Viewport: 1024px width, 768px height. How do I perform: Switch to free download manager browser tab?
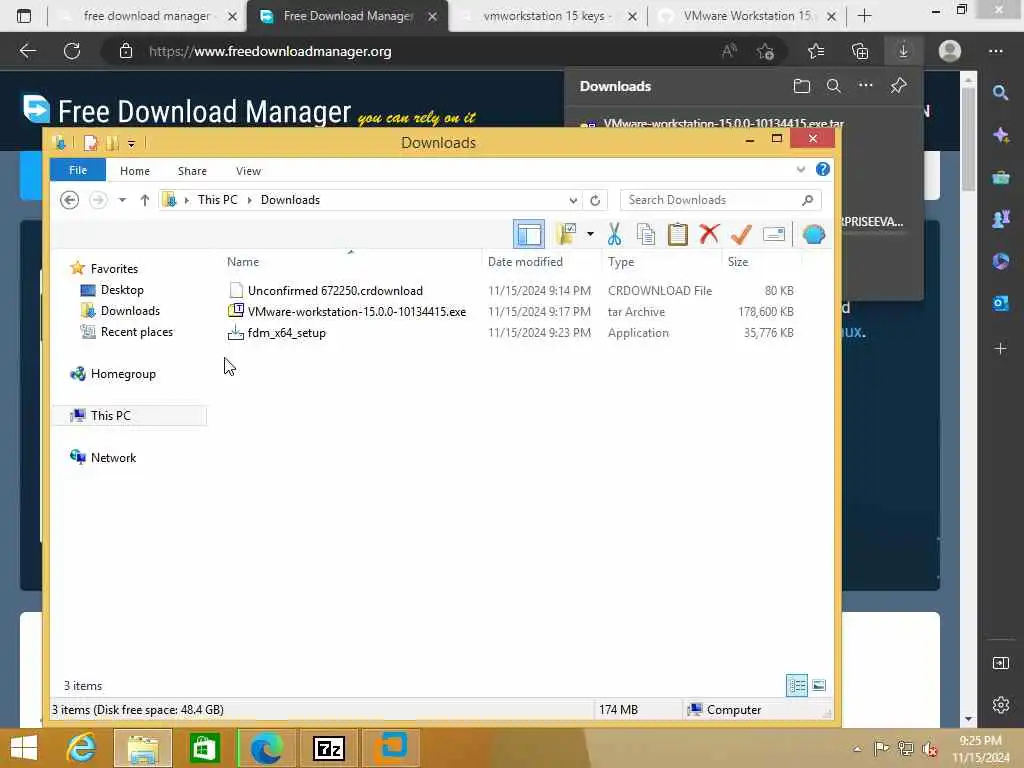coord(147,16)
